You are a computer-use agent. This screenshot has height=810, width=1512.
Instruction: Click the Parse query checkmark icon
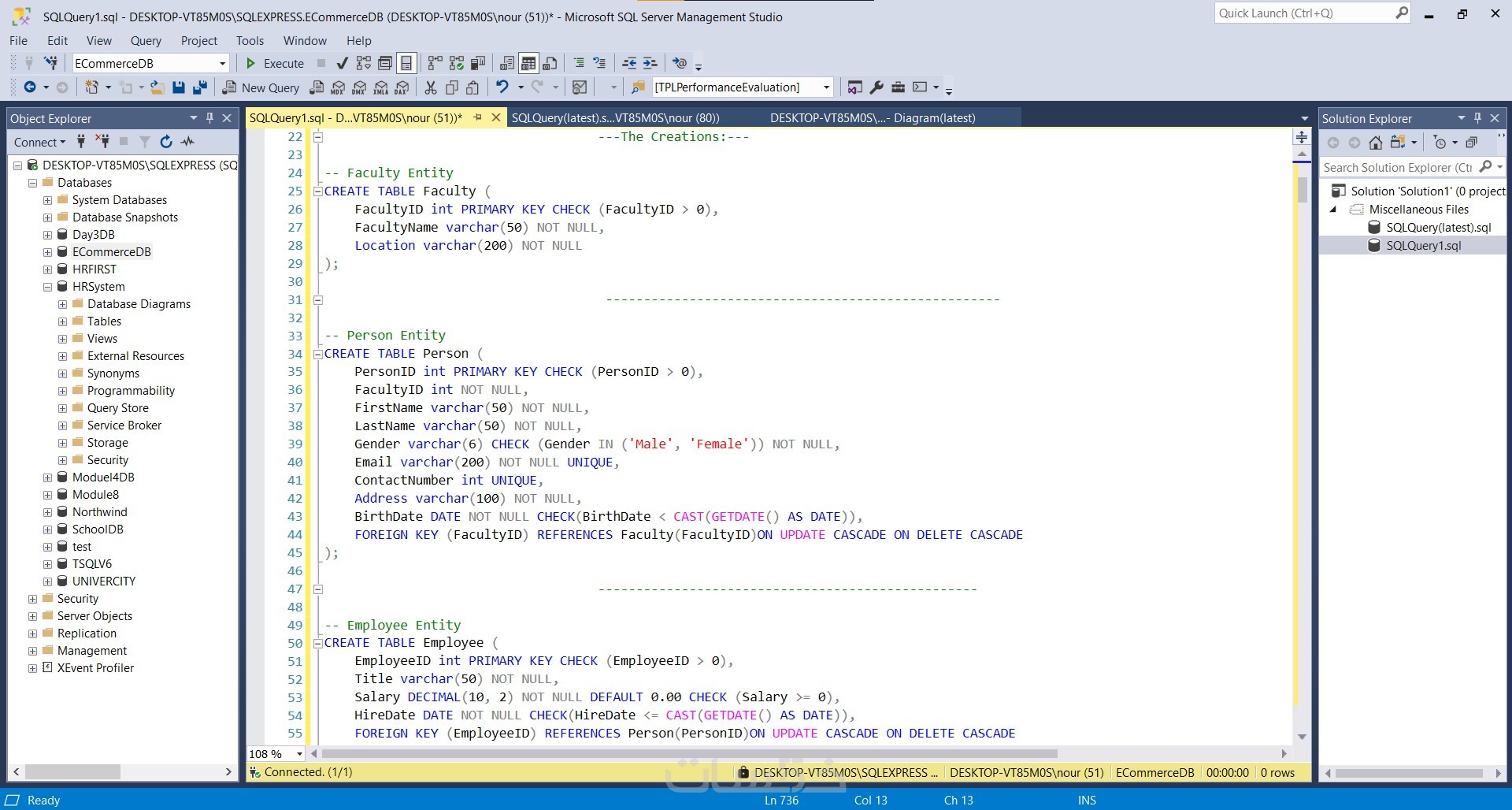[x=342, y=63]
